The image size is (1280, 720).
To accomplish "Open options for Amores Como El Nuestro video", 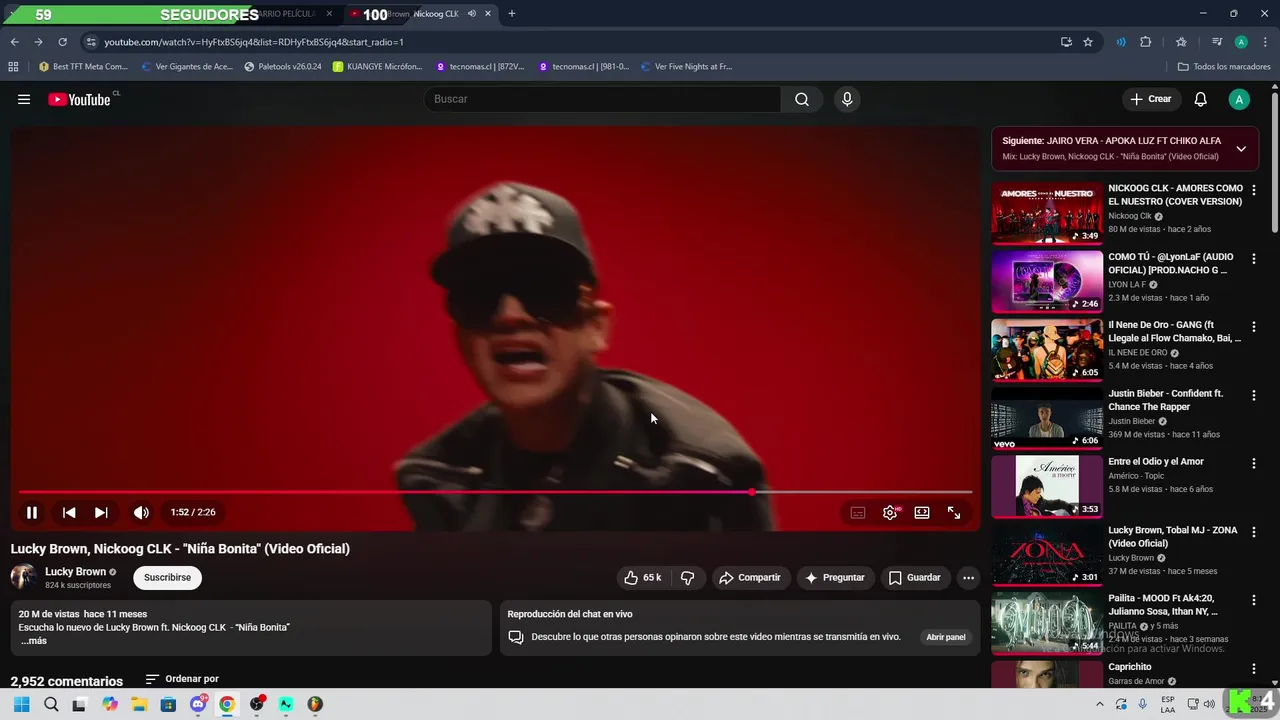I will [1253, 190].
